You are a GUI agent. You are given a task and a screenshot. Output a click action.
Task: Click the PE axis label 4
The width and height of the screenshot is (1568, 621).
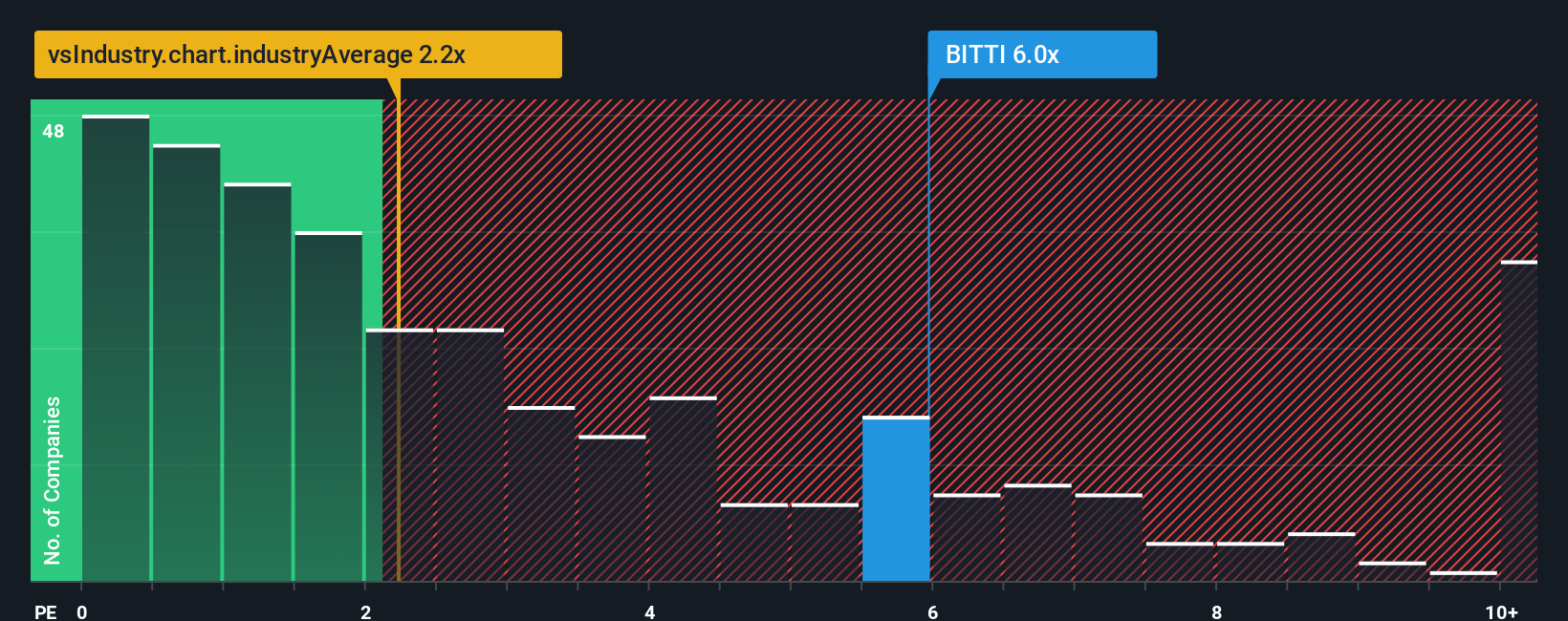pyautogui.click(x=650, y=612)
